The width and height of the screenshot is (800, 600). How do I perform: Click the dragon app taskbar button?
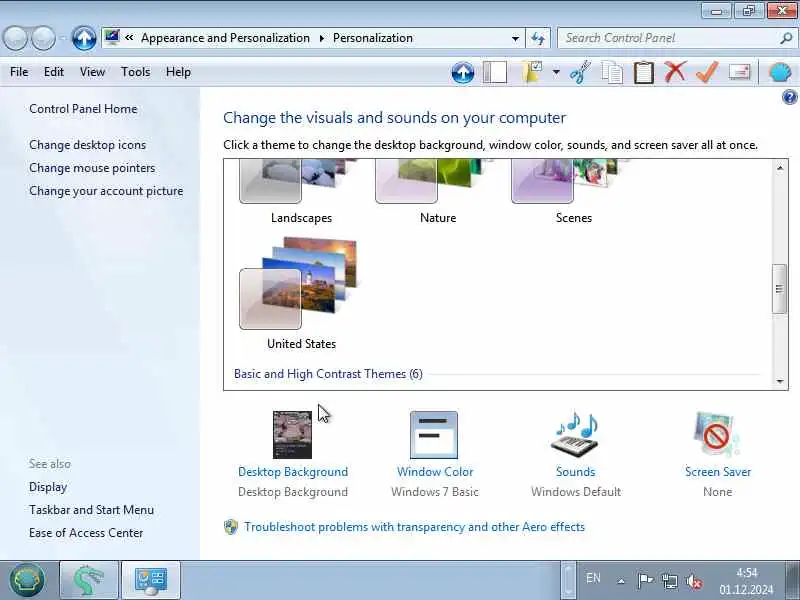point(89,580)
